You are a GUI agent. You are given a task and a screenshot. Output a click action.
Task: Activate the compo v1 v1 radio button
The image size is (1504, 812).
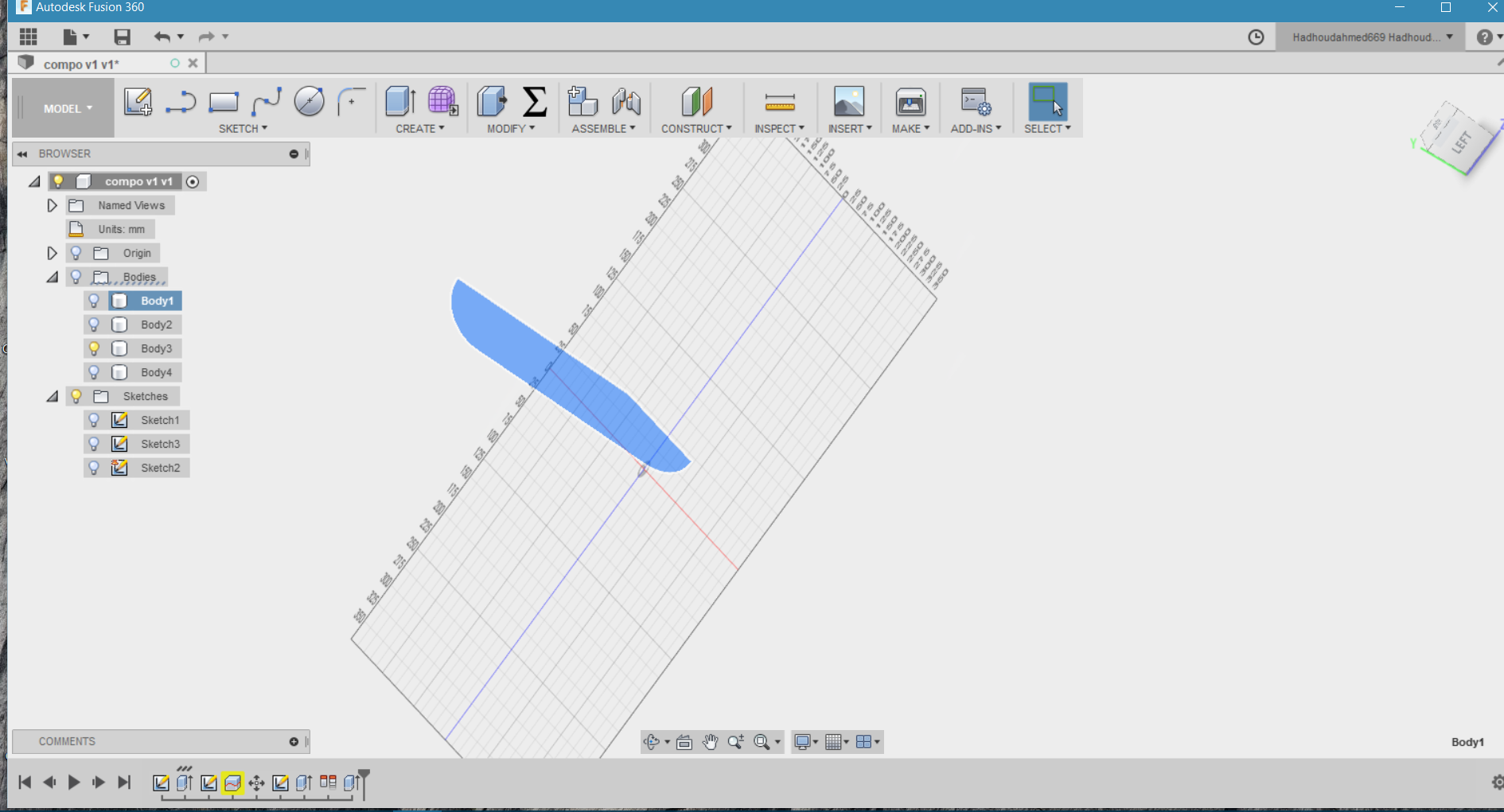[x=193, y=181]
